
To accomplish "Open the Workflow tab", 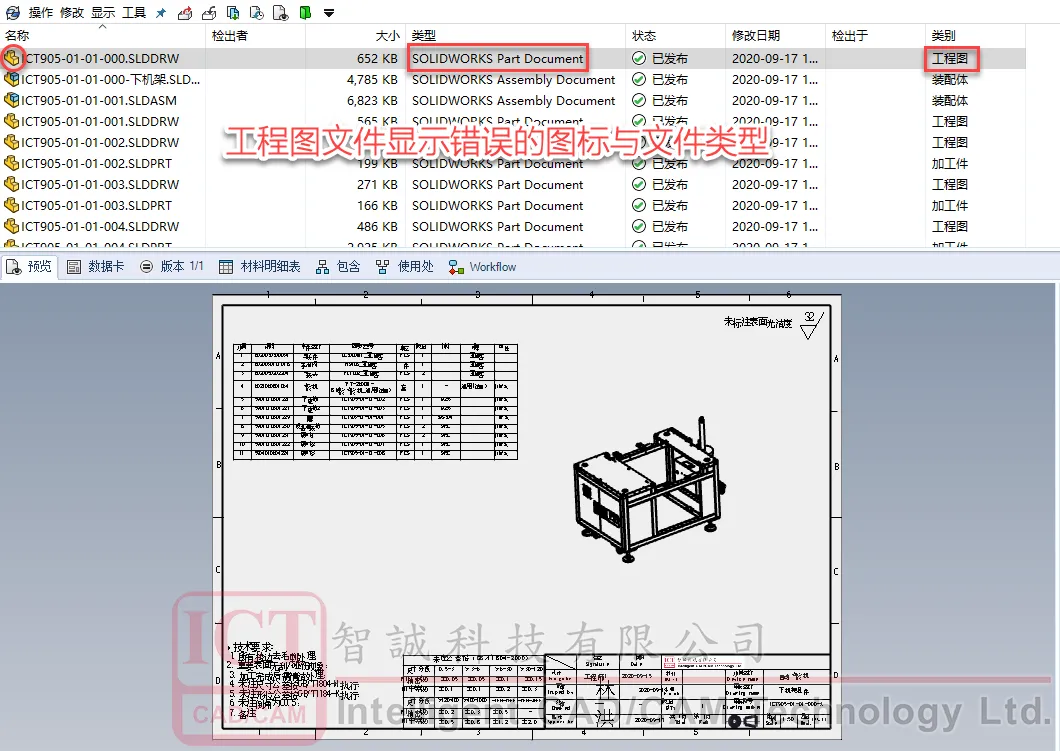I will click(483, 267).
